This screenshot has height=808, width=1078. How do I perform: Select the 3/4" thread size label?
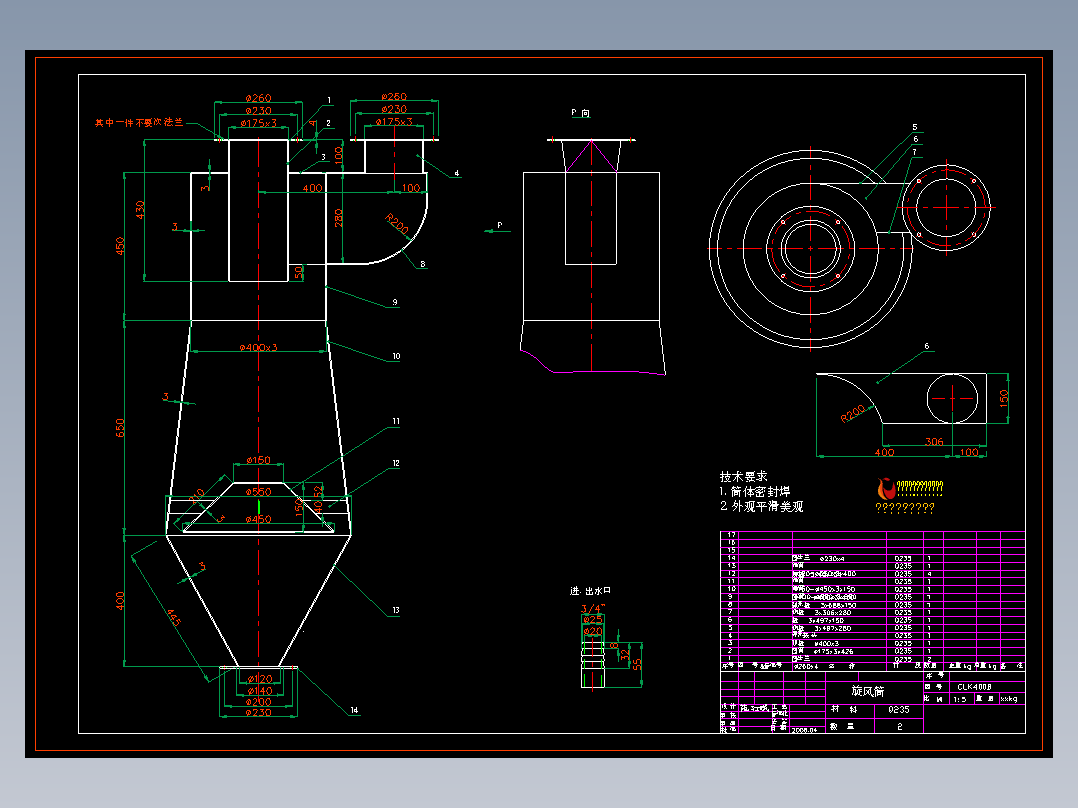592,609
